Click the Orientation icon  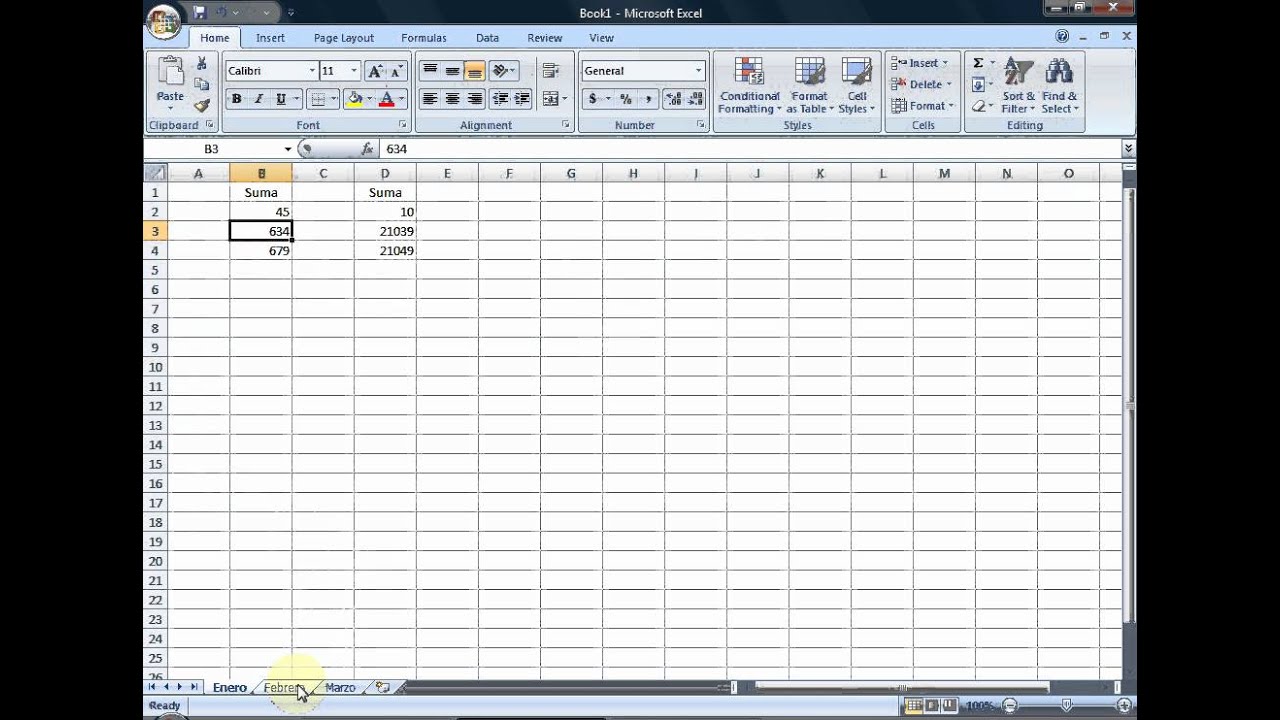tap(500, 71)
